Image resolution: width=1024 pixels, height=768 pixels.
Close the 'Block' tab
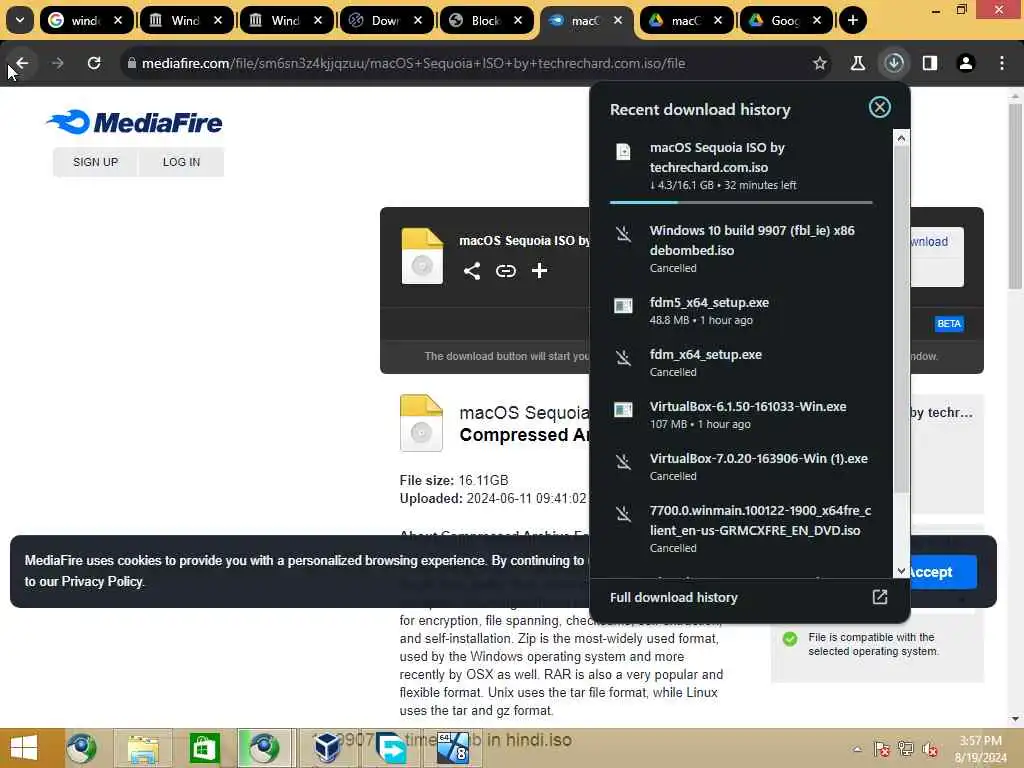(518, 20)
